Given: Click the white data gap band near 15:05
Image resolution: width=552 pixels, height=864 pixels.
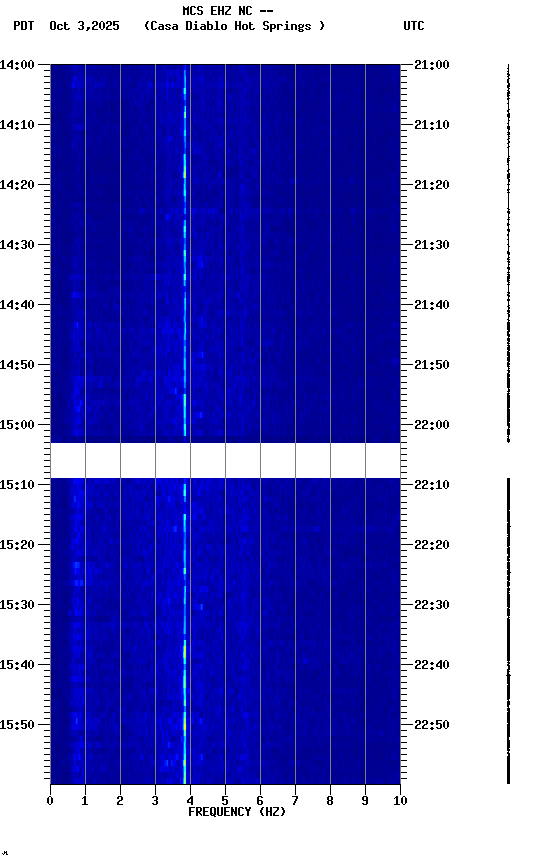Looking at the screenshot, I should 225,461.
